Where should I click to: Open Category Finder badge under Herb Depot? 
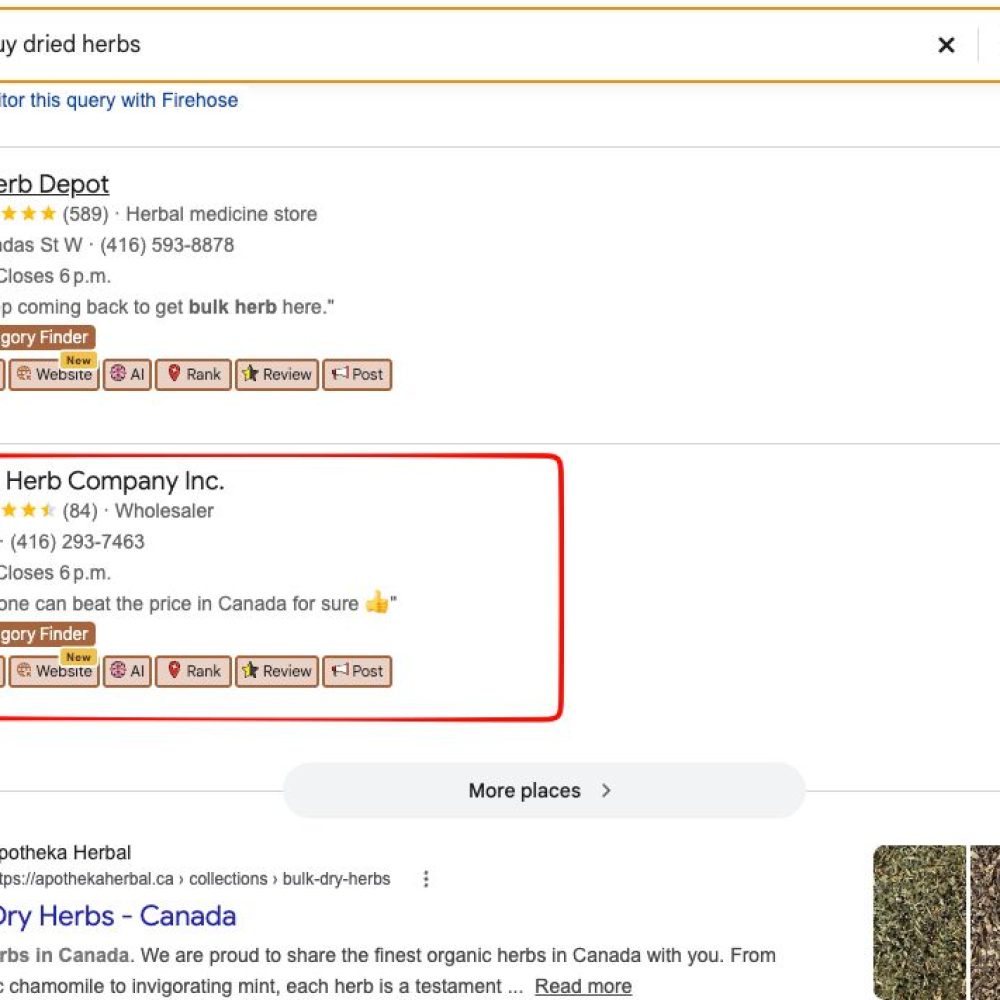point(47,337)
